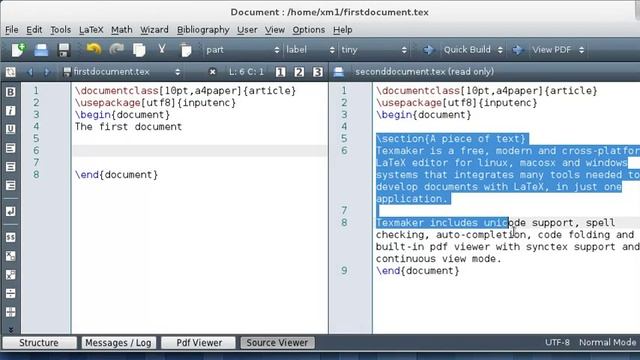Align text left using the sidebar icon
Viewport: 640px width, 360px height.
coord(11,148)
